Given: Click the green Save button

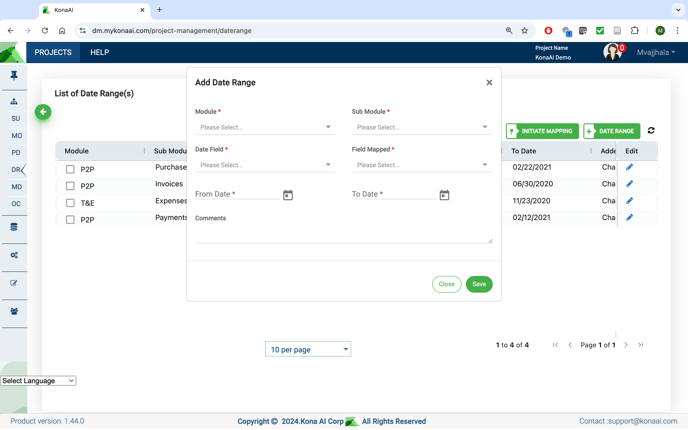Looking at the screenshot, I should pyautogui.click(x=479, y=284).
